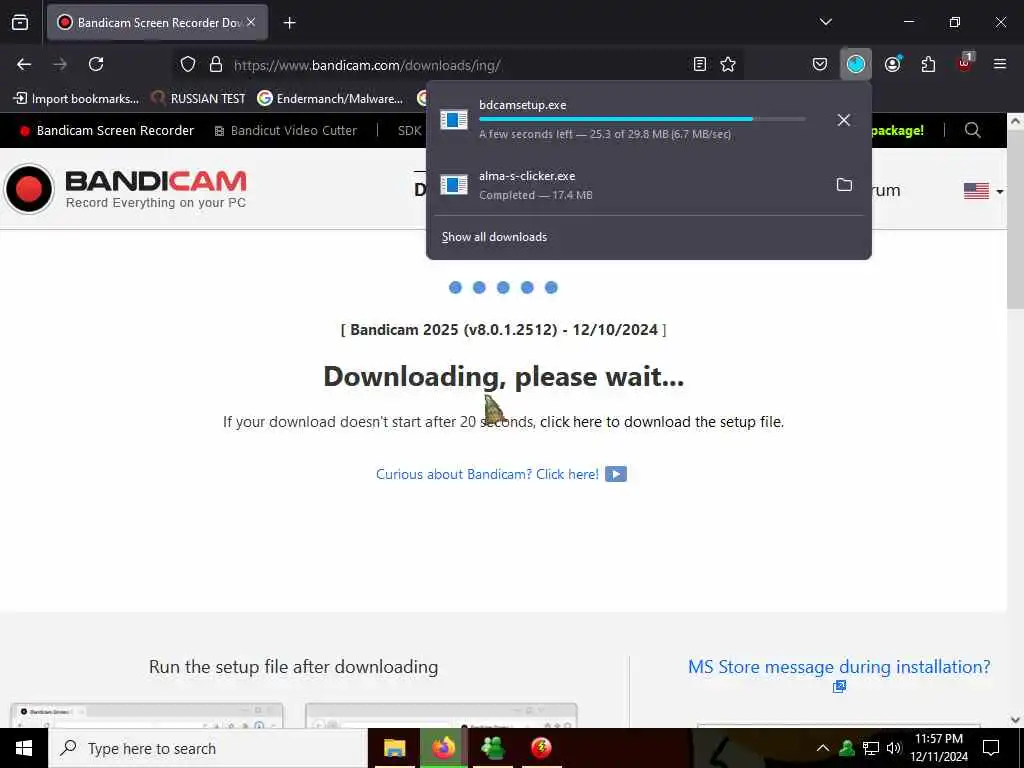Open the Firefox hamburger application menu
Viewport: 1024px width, 768px height.
pyautogui.click(x=999, y=64)
